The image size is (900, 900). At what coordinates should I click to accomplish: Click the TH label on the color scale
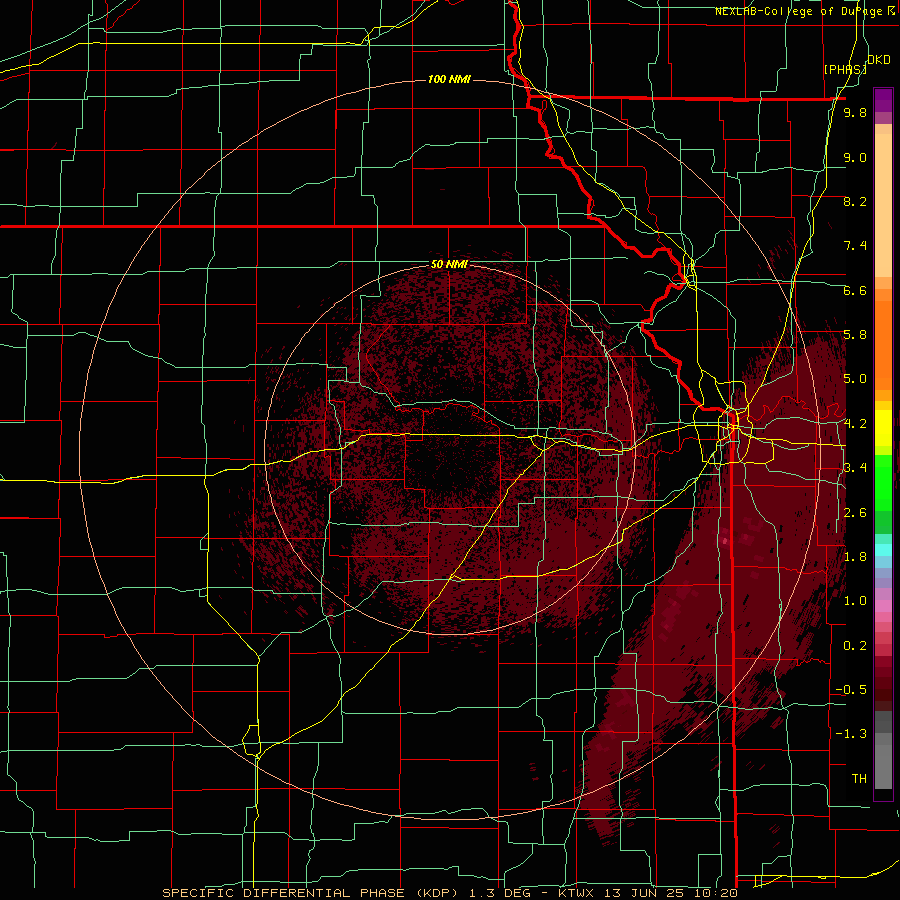pos(859,779)
